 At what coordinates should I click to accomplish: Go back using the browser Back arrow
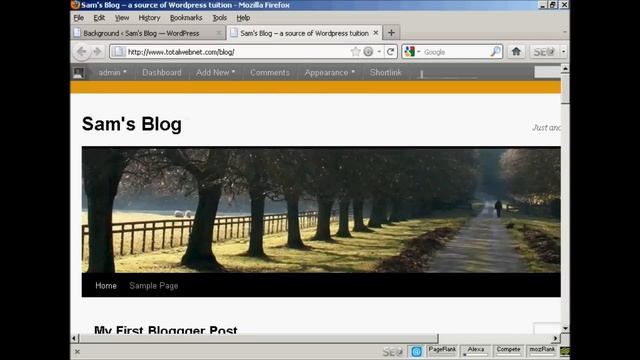click(82, 51)
